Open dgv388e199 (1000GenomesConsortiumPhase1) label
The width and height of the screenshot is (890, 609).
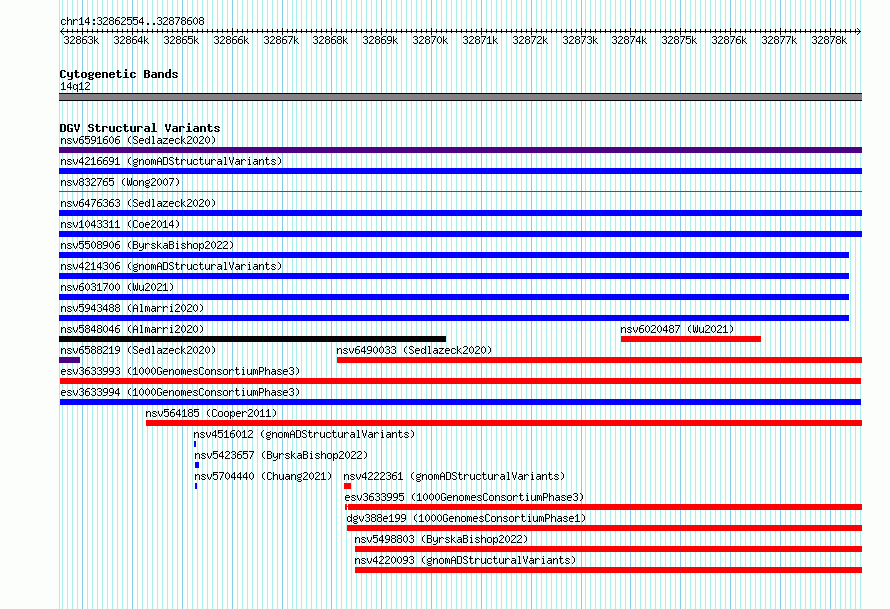click(x=466, y=518)
